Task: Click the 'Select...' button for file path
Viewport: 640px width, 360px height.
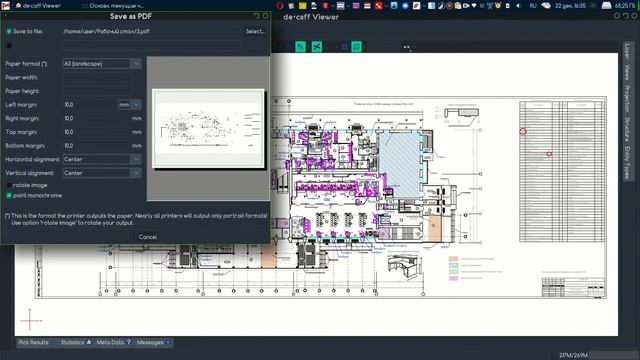Action: [x=255, y=31]
